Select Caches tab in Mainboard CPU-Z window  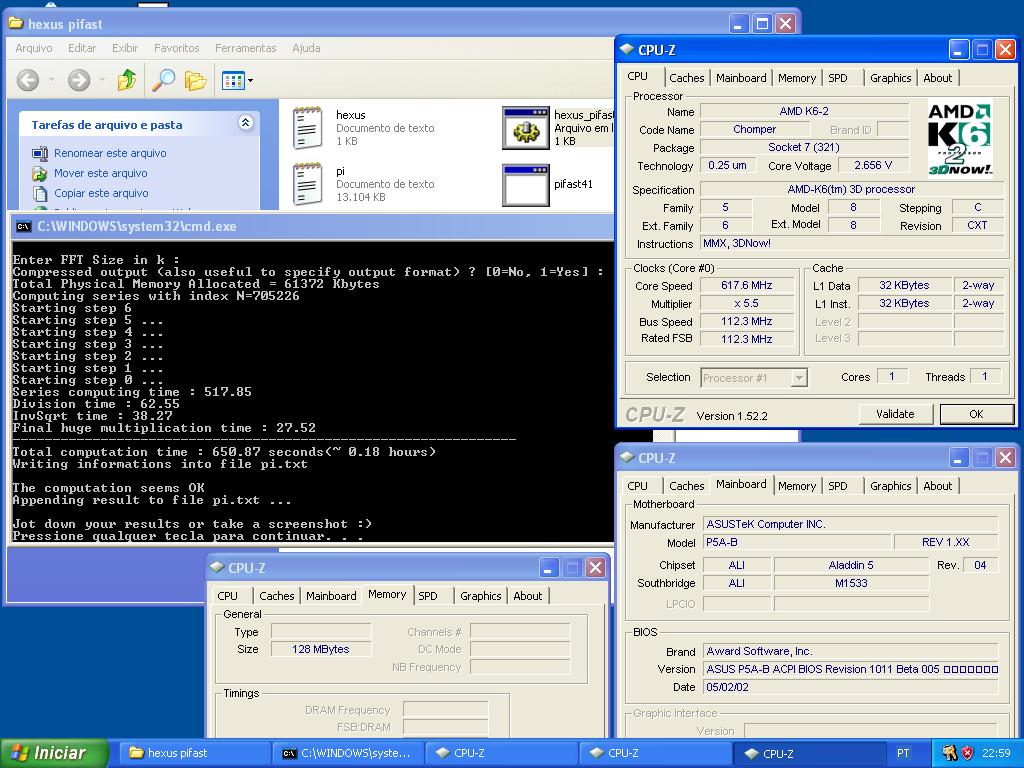coord(686,486)
